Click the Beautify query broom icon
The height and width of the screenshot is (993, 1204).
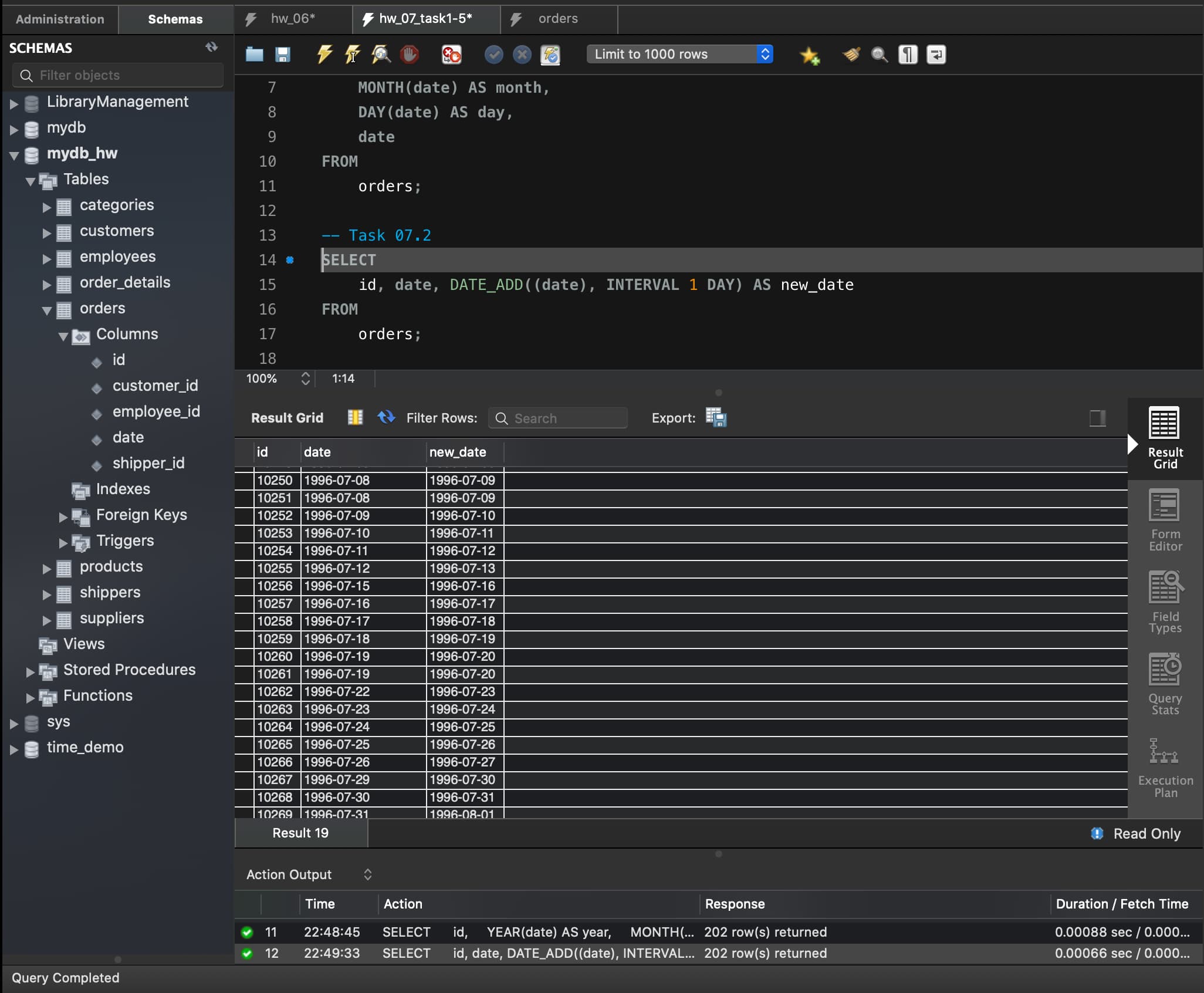(x=851, y=55)
